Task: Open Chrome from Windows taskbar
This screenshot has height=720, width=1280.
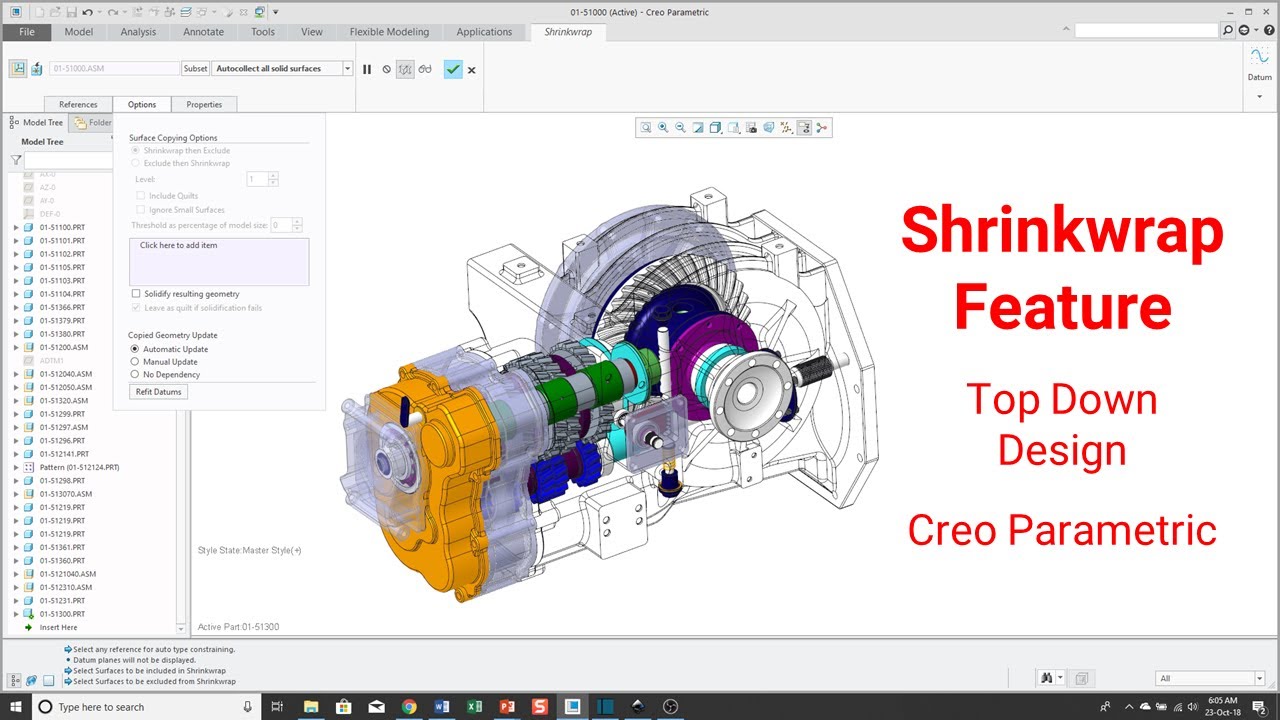Action: point(409,707)
